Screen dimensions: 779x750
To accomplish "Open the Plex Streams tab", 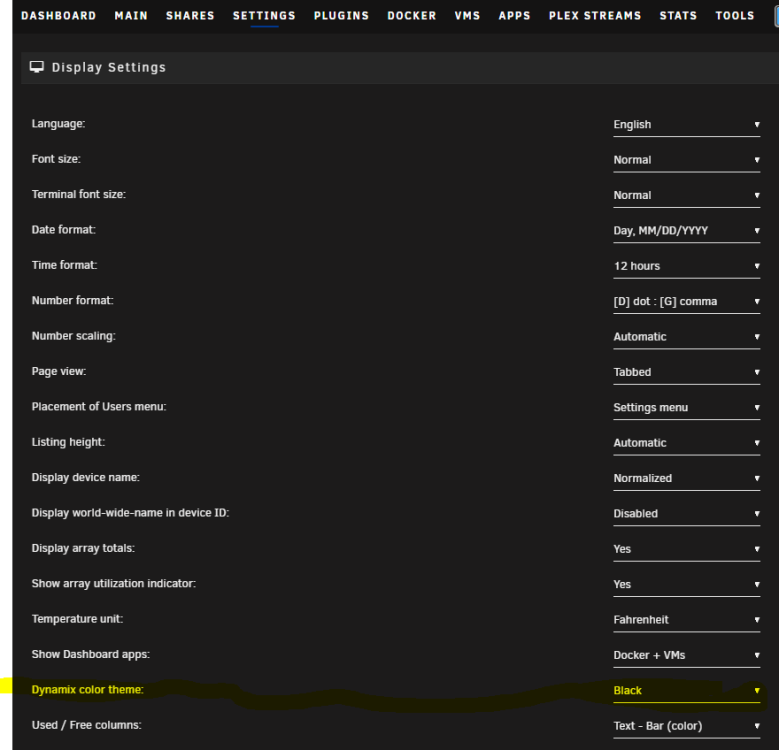I will [595, 16].
